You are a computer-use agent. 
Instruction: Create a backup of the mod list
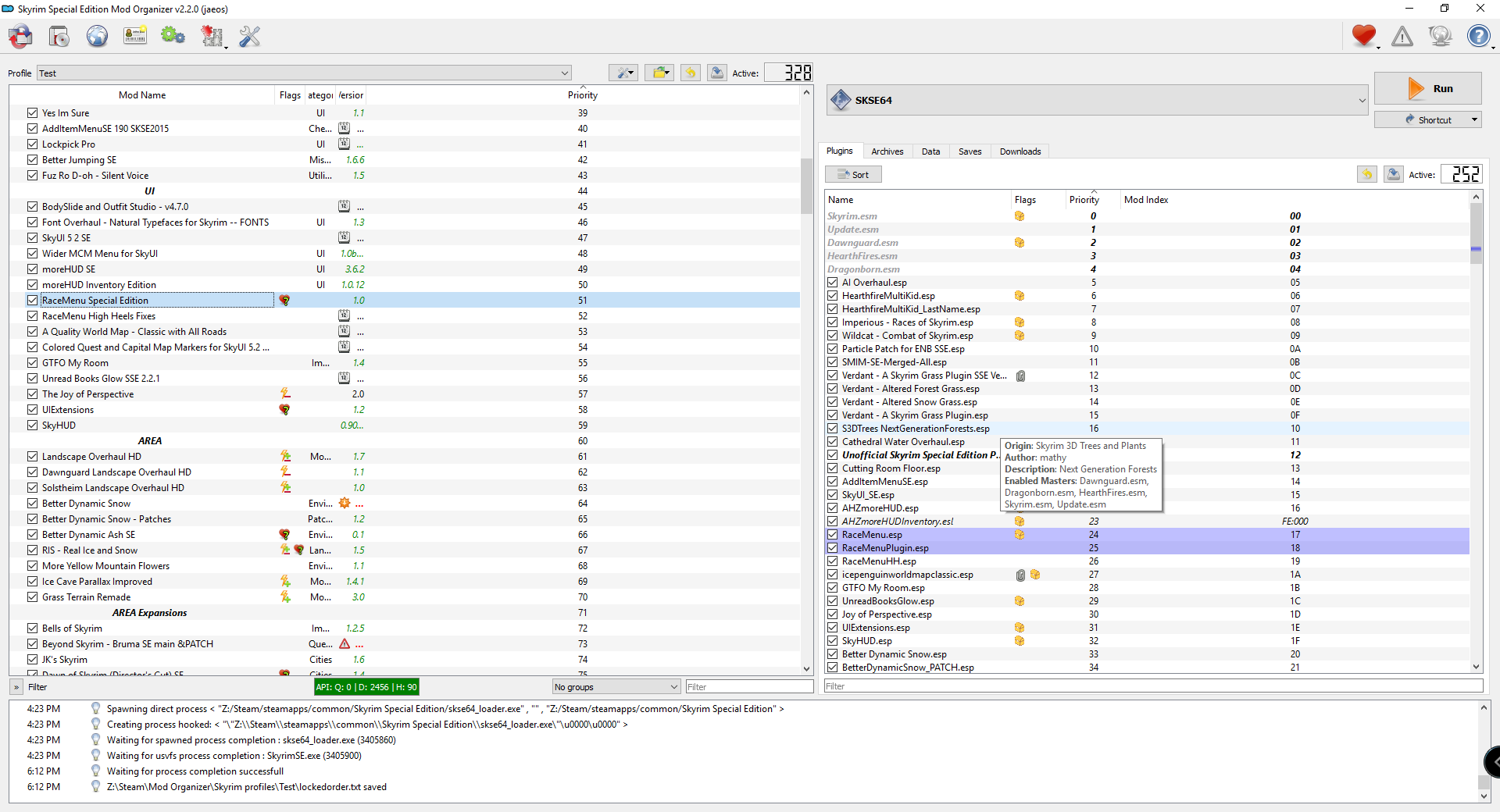click(716, 73)
